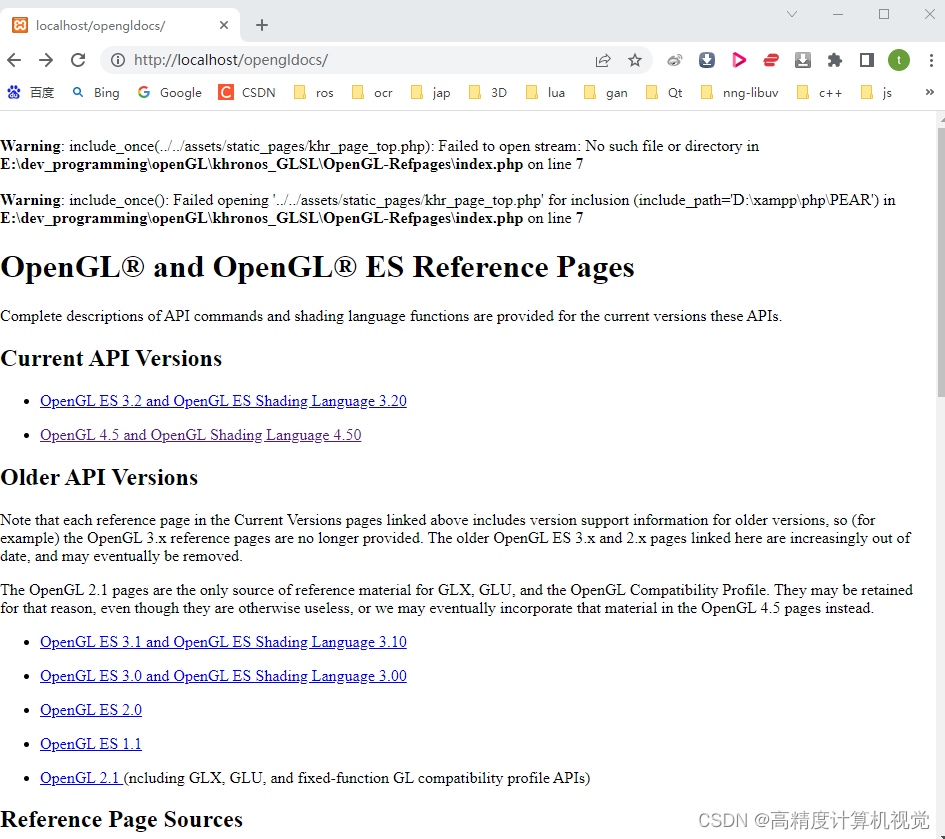
Task: Go forward to the next page
Action: 46,60
